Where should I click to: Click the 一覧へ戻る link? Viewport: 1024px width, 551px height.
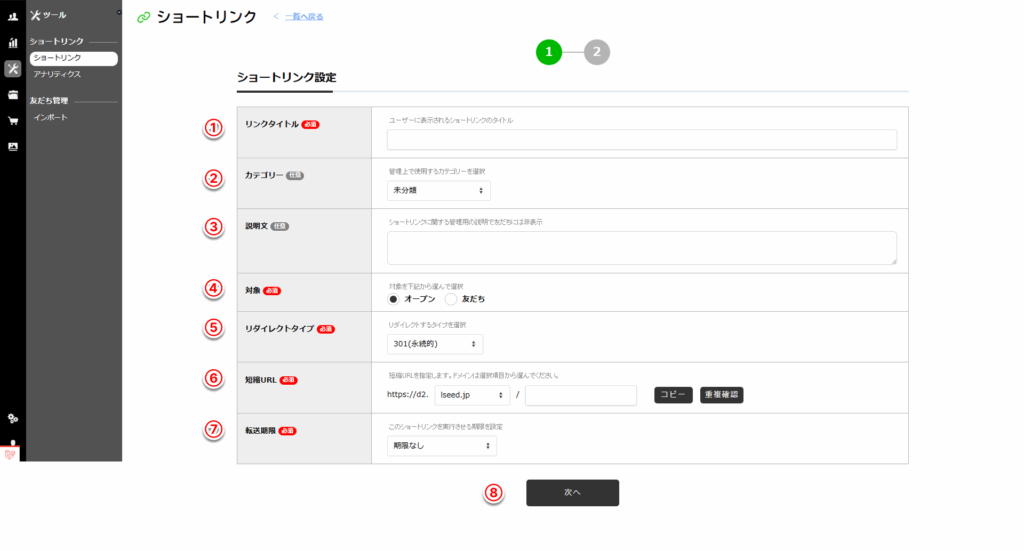pyautogui.click(x=303, y=17)
